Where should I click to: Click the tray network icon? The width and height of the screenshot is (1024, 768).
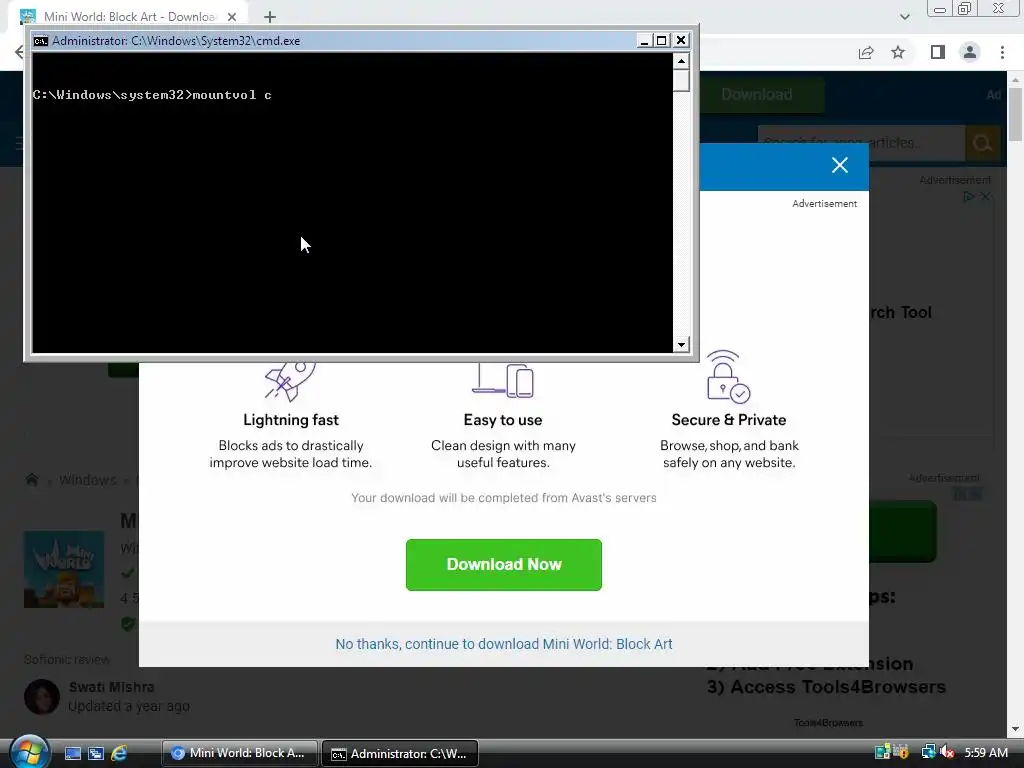(x=928, y=752)
